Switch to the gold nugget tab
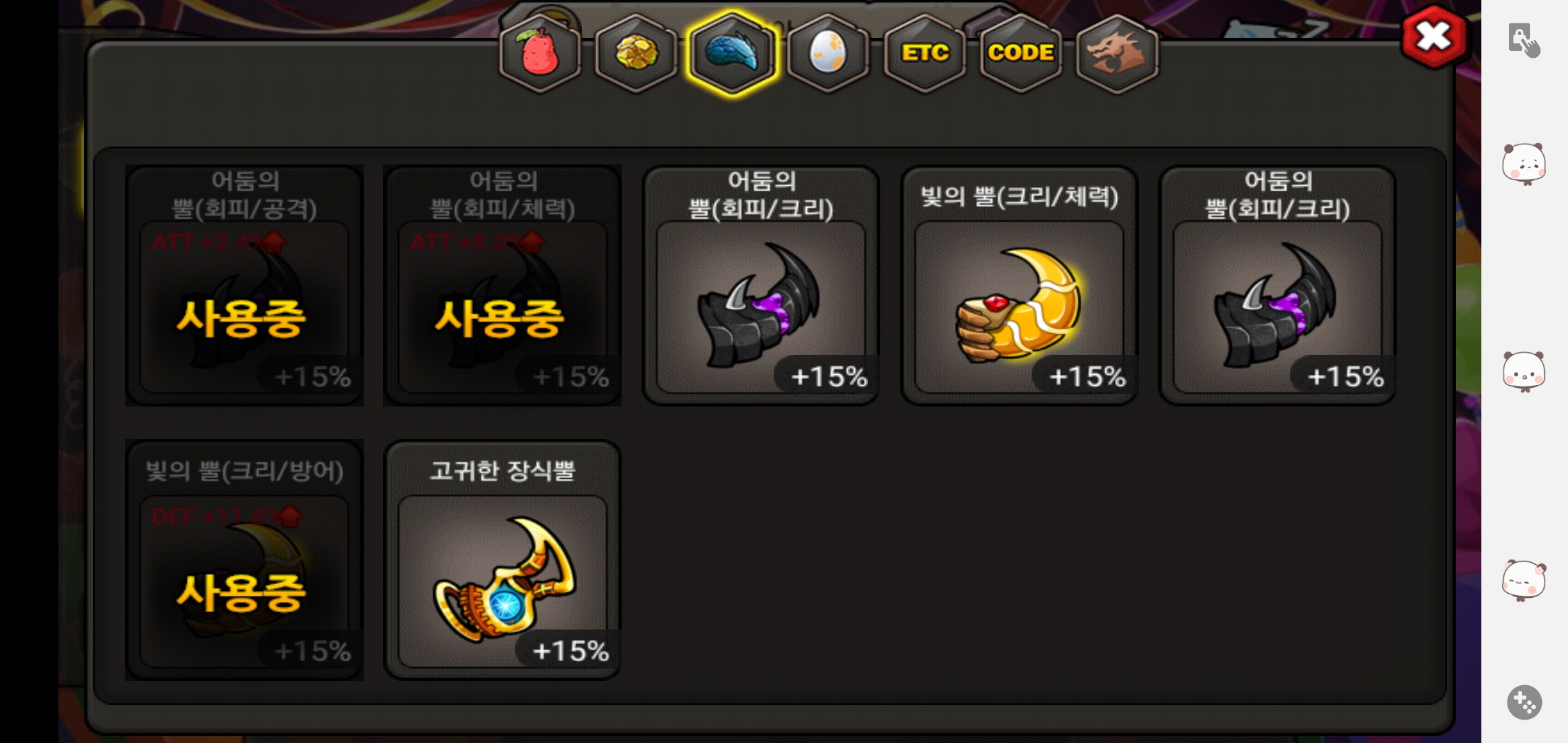 (x=636, y=54)
